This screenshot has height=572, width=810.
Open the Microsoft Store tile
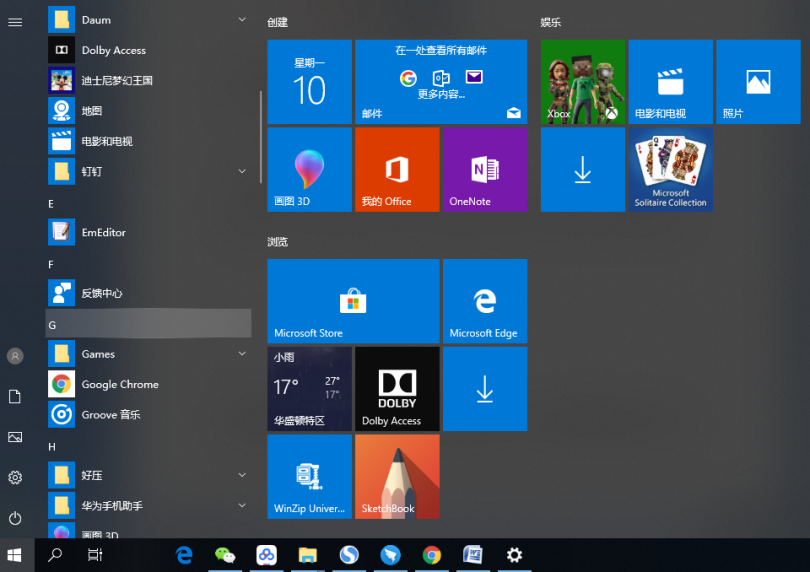pos(353,301)
